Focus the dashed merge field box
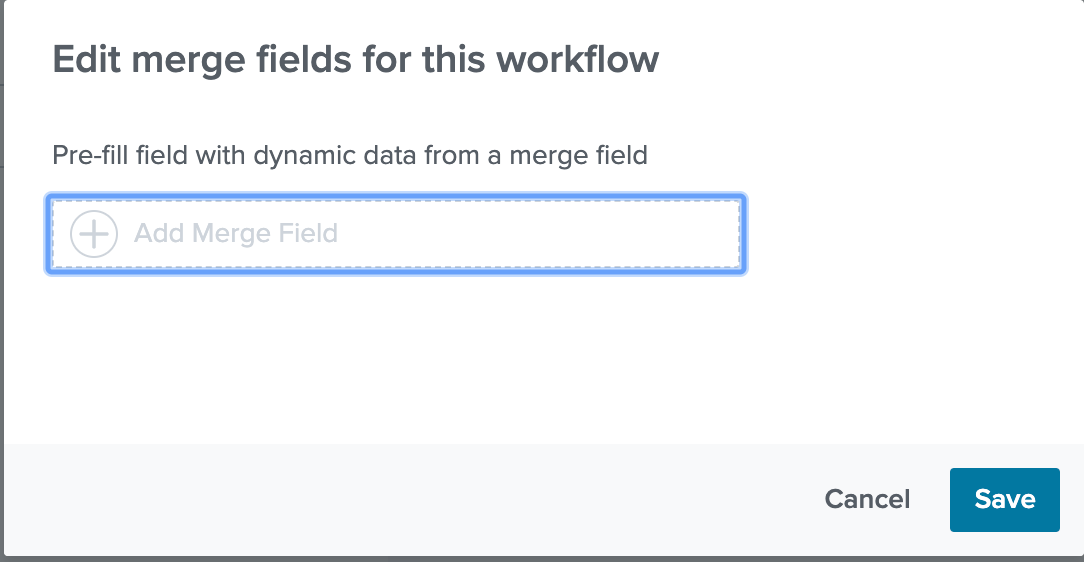 tap(396, 234)
